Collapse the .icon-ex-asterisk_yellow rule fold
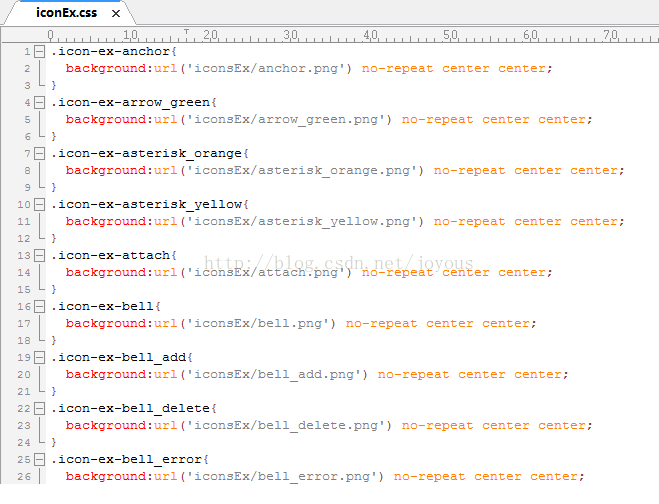659x504 pixels. pos(39,205)
